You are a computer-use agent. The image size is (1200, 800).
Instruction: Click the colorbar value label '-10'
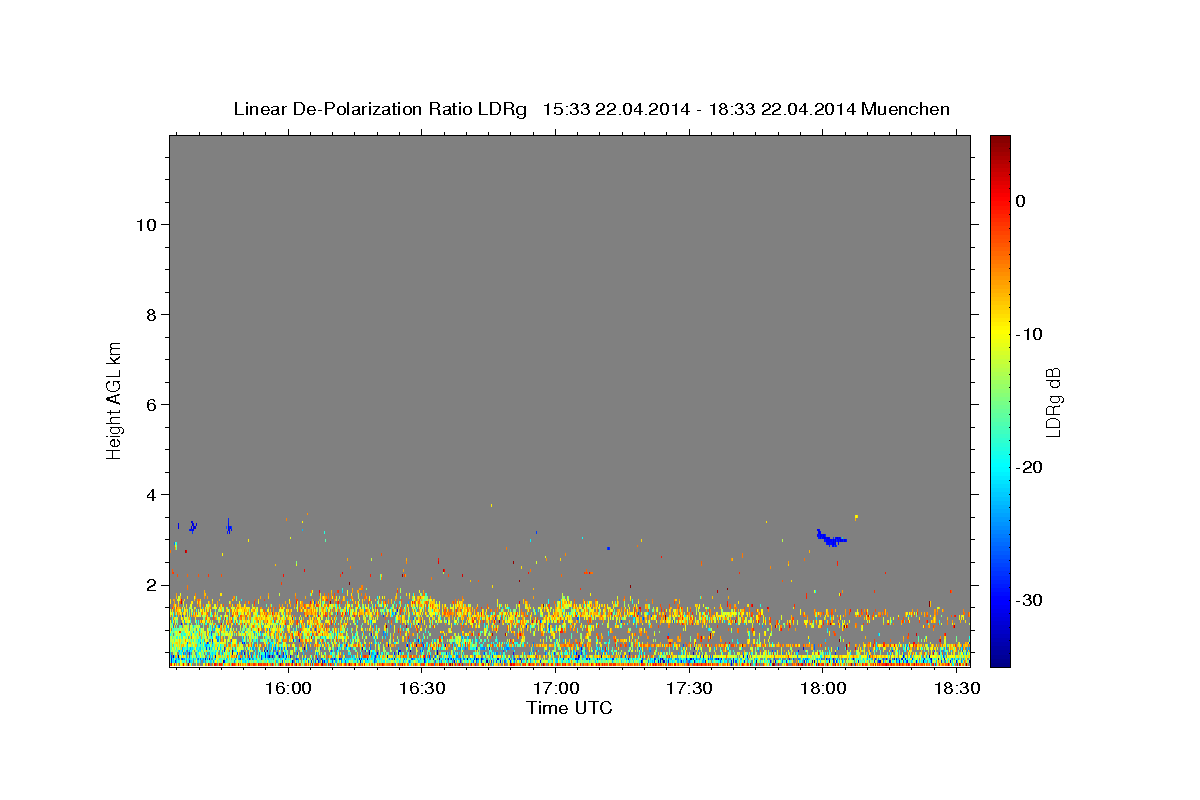[1030, 334]
